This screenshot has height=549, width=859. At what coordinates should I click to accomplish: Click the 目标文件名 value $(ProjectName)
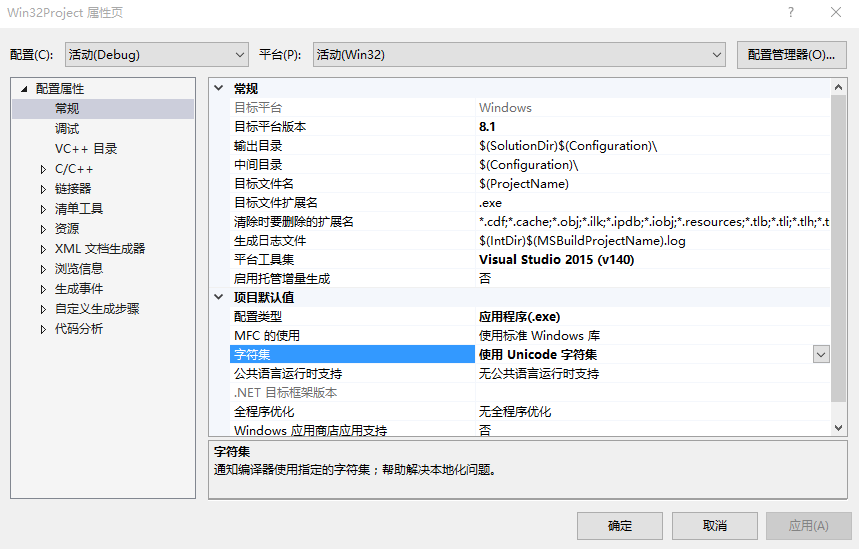point(524,184)
